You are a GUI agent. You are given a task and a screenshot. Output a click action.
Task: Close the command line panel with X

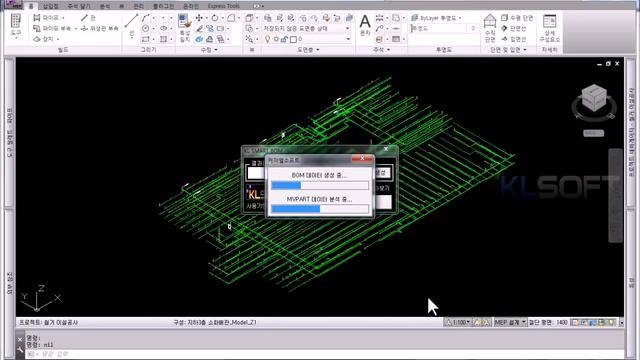point(20,340)
